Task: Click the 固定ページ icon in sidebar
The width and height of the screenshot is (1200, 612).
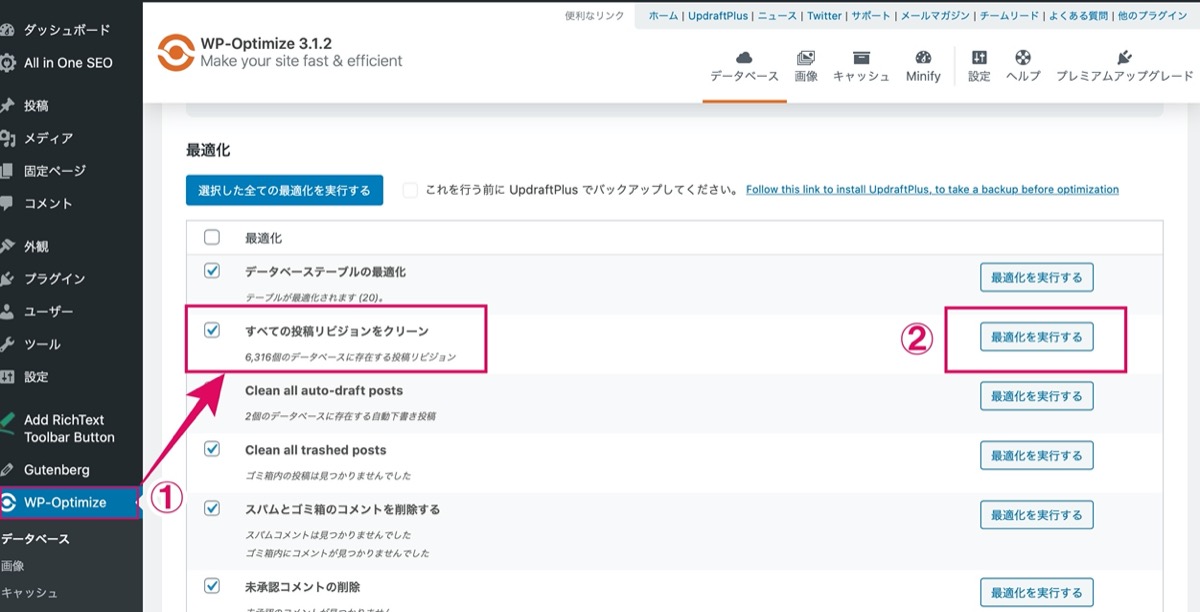Action: [x=8, y=171]
